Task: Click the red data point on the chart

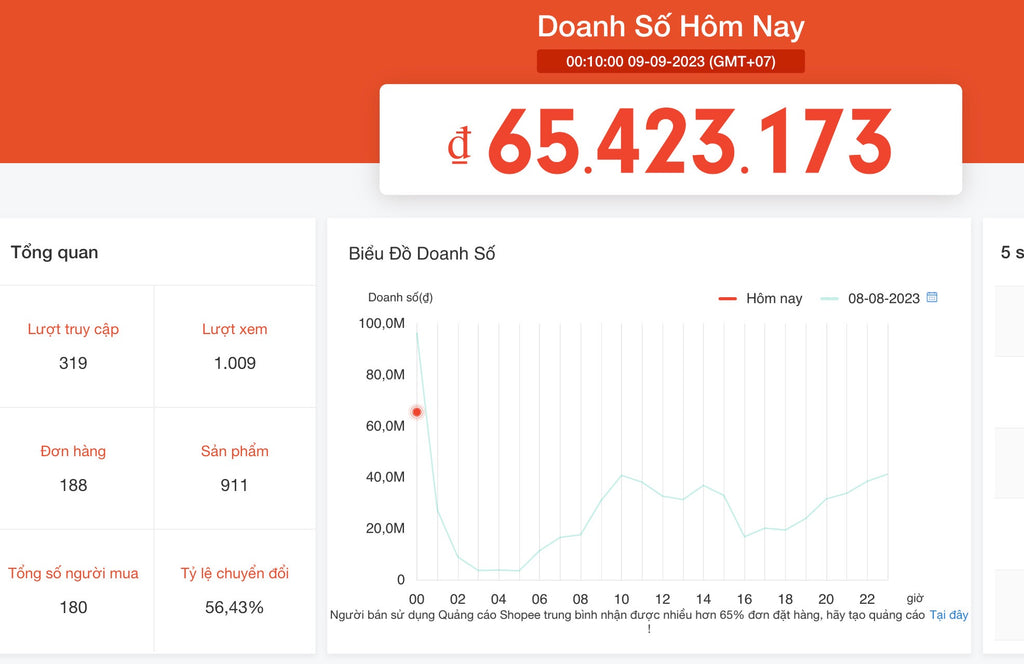Action: 417,411
